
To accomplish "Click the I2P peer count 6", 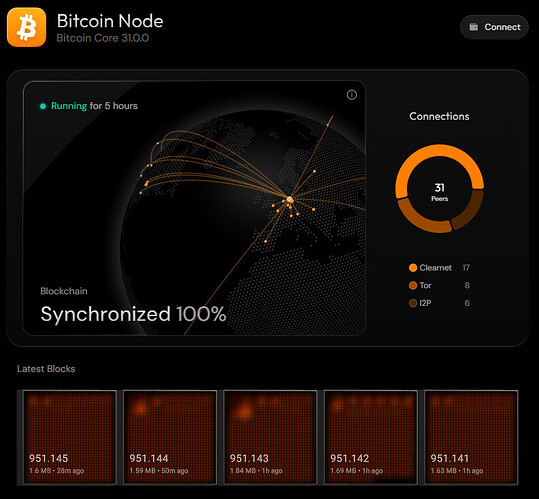I will (467, 303).
